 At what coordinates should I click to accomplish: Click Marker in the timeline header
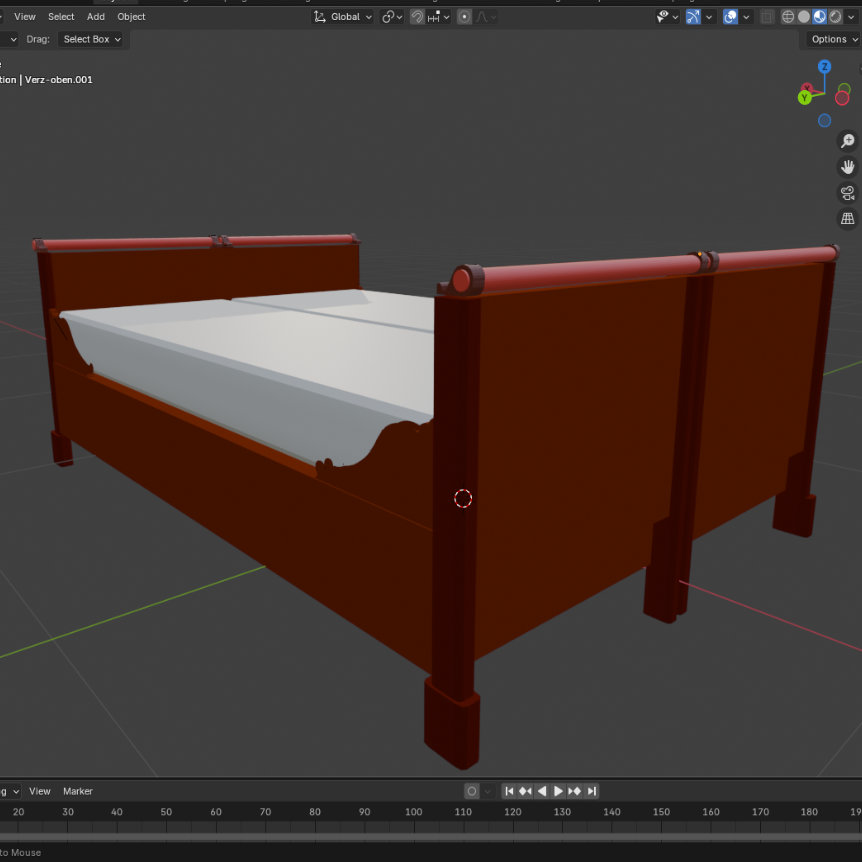tap(78, 791)
